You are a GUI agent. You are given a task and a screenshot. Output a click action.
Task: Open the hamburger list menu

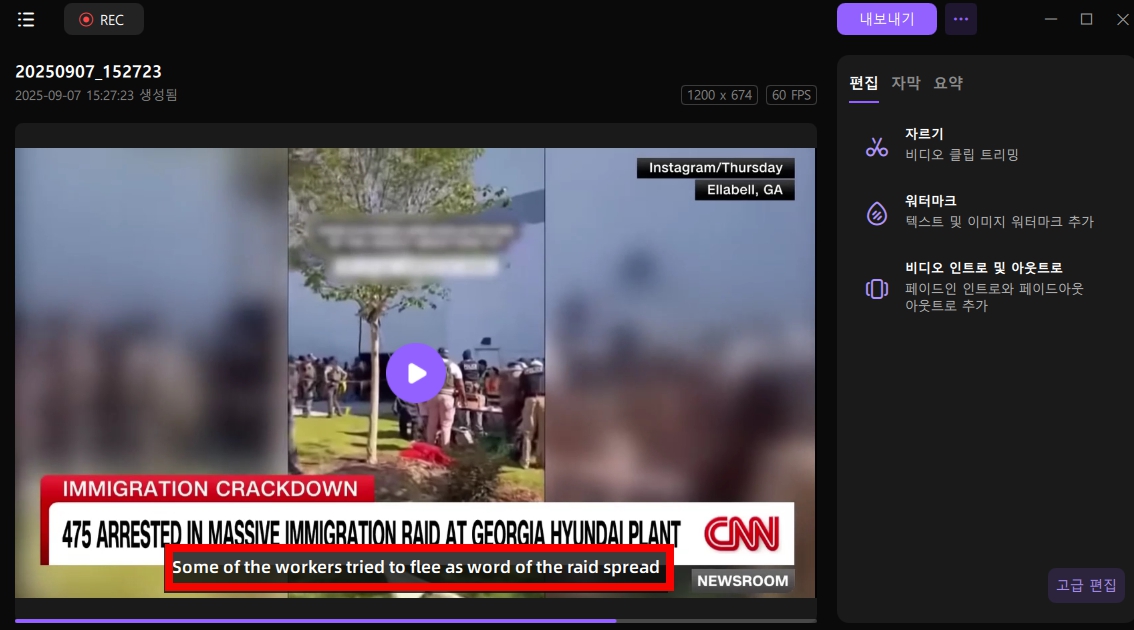(26, 20)
